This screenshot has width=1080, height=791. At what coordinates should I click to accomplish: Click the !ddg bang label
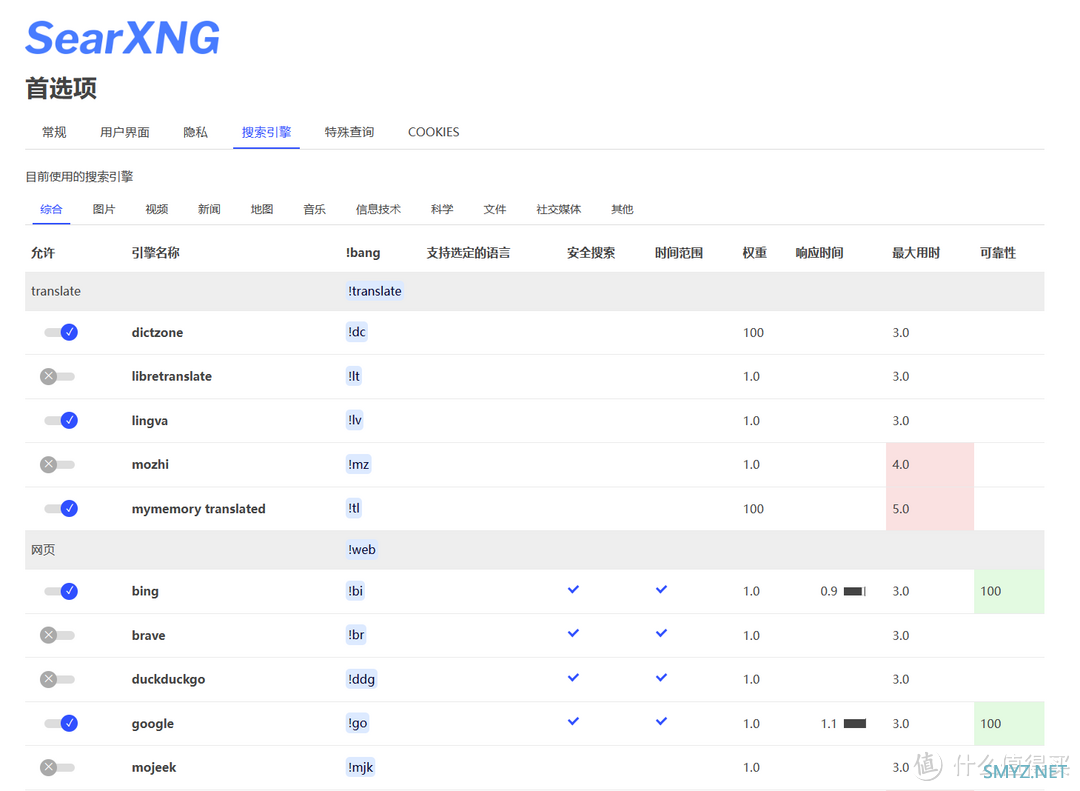[x=362, y=679]
